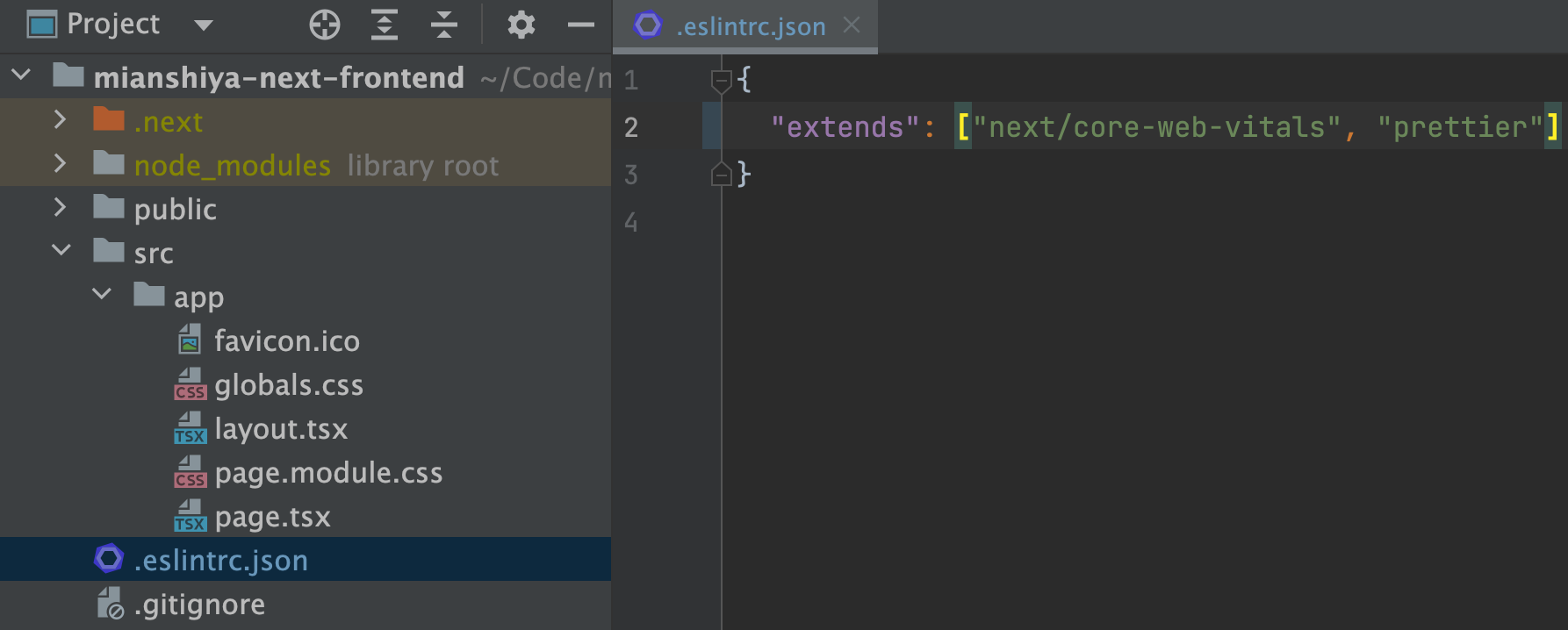Screen dimensions: 1568x630
Task: Click the Expand All toolbar icon
Action: 385,25
